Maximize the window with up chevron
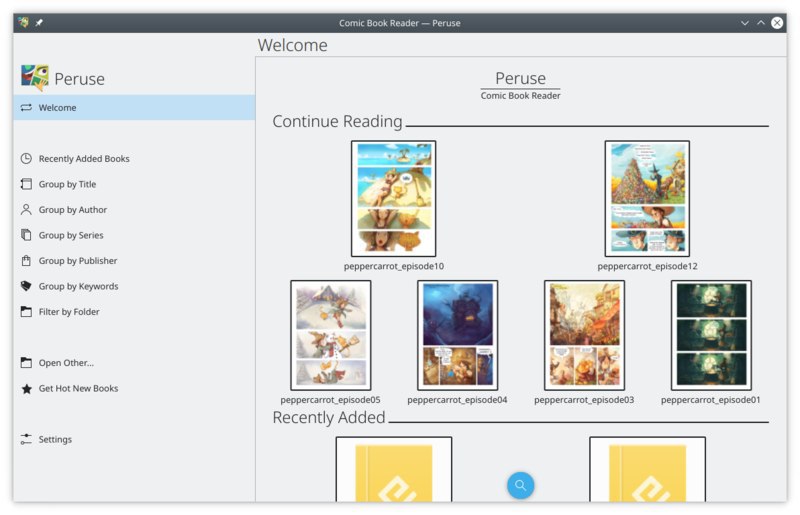The image size is (800, 515). coord(761,23)
